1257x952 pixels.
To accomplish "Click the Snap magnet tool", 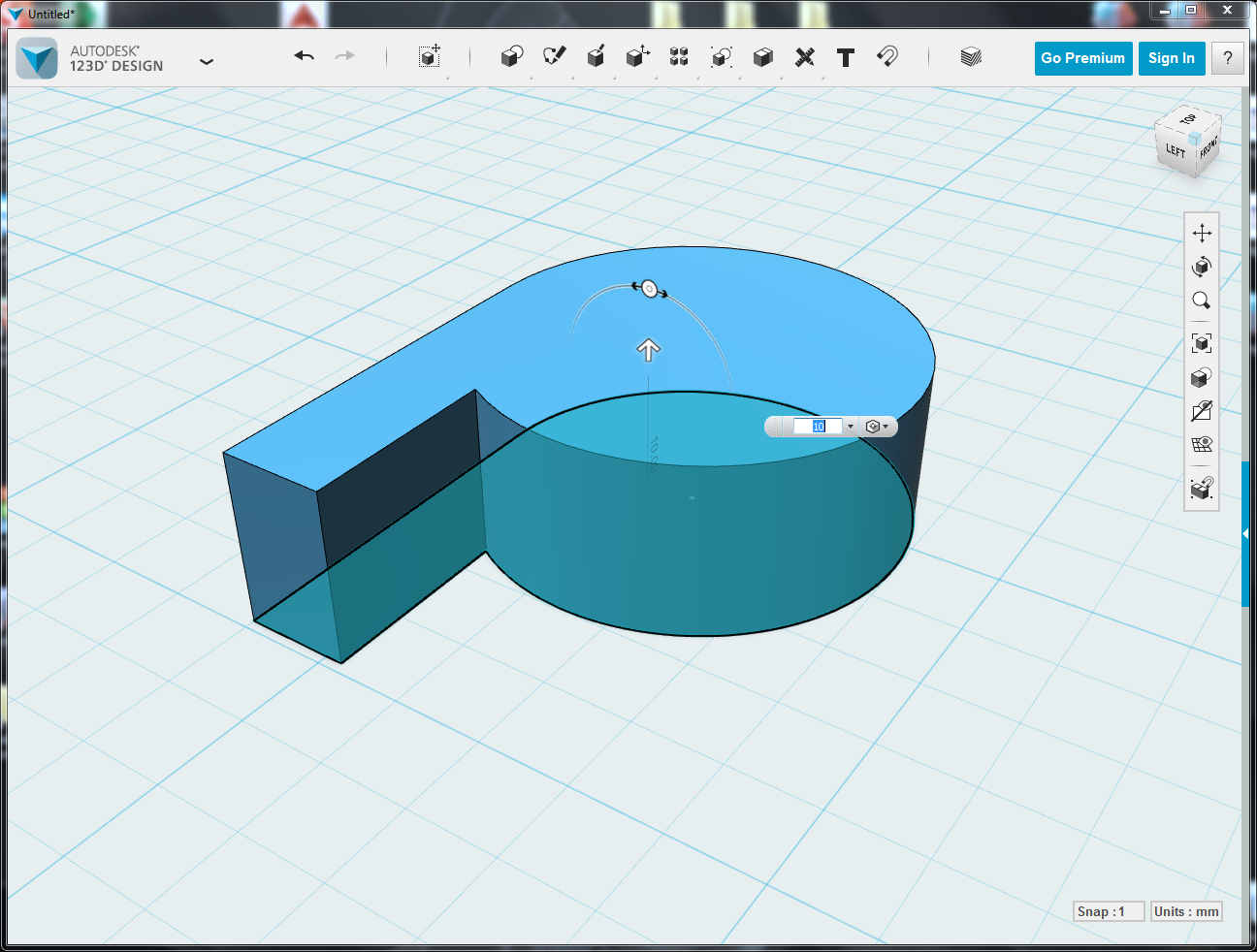I will (x=886, y=57).
